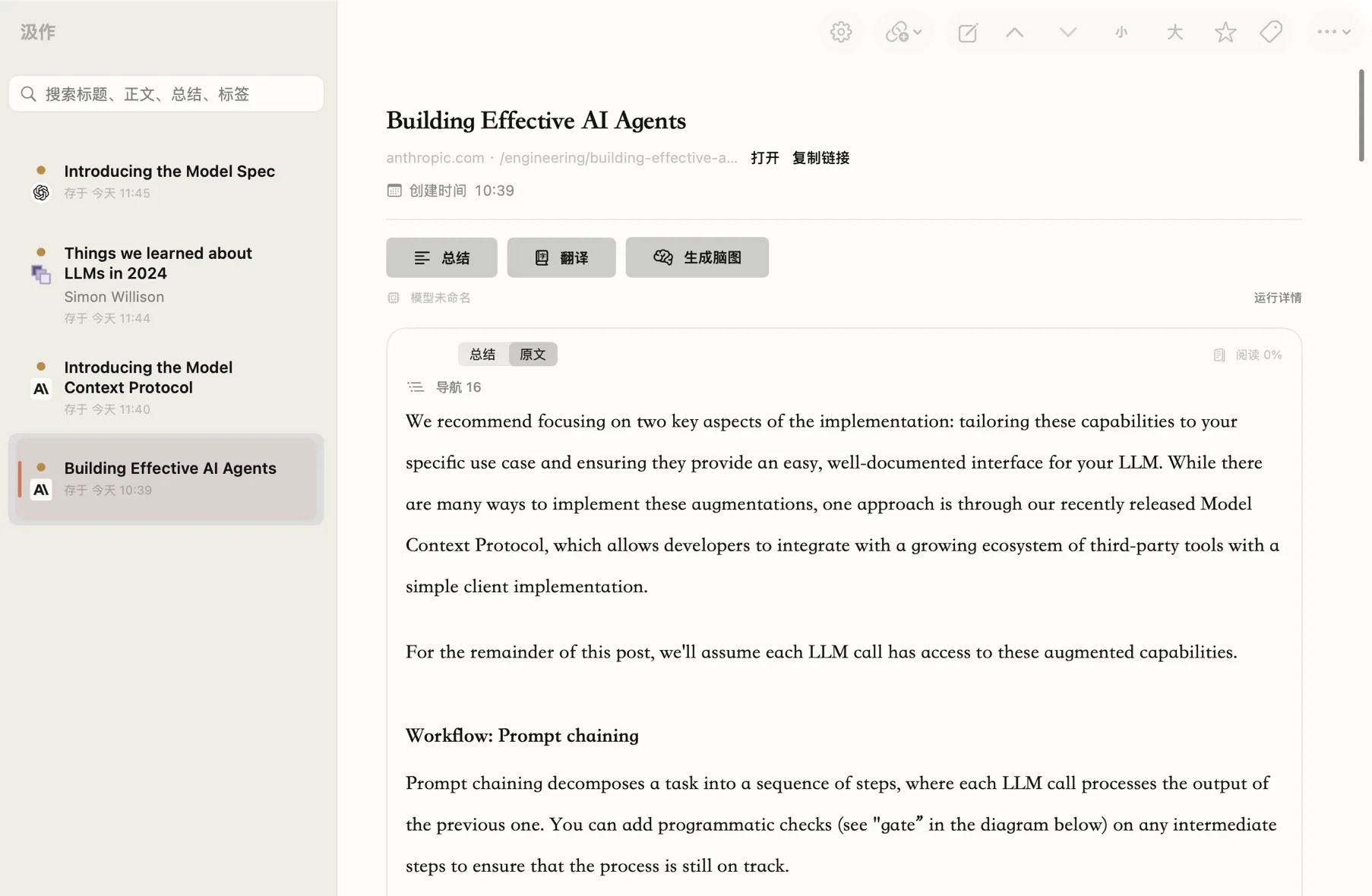Screen dimensions: 1372x896
Task: Select Building Effective AI Agents in sidebar
Action: [166, 478]
